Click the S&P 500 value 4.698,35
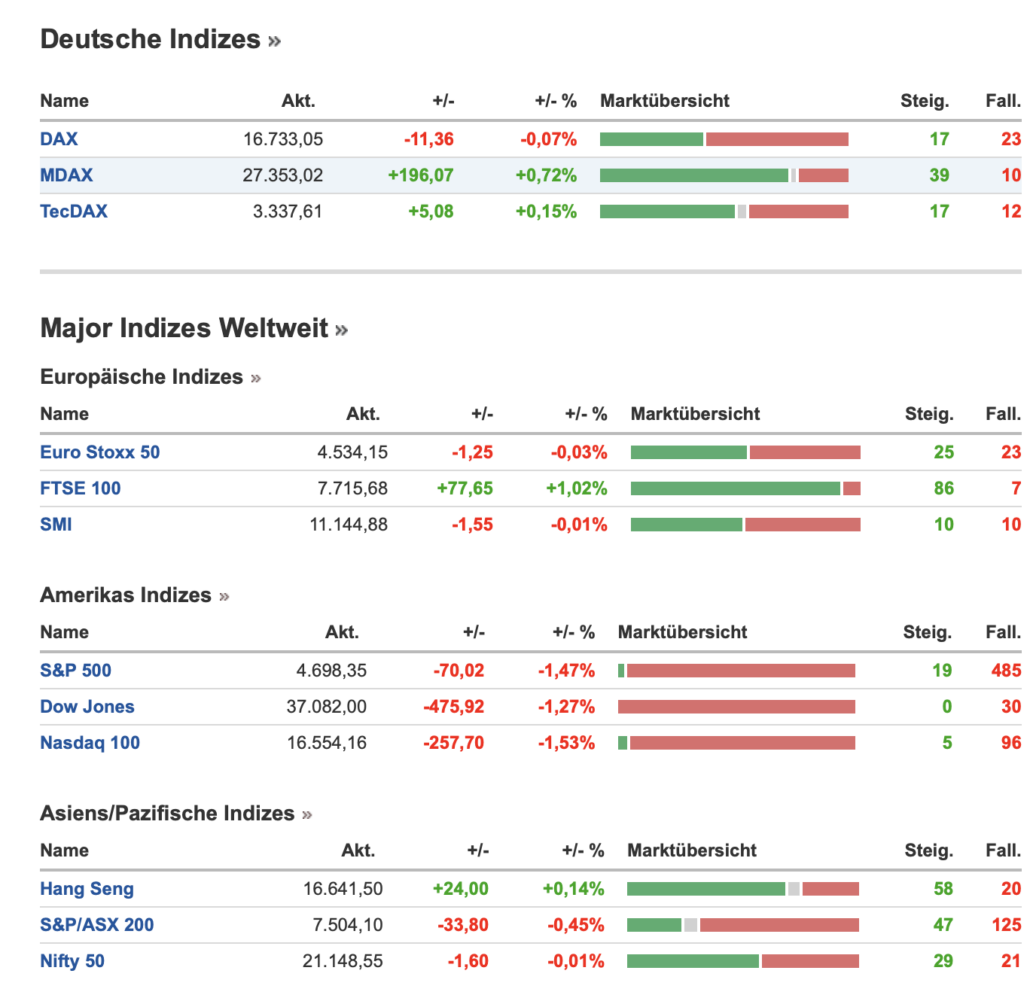The height and width of the screenshot is (1004, 1030). [x=332, y=671]
